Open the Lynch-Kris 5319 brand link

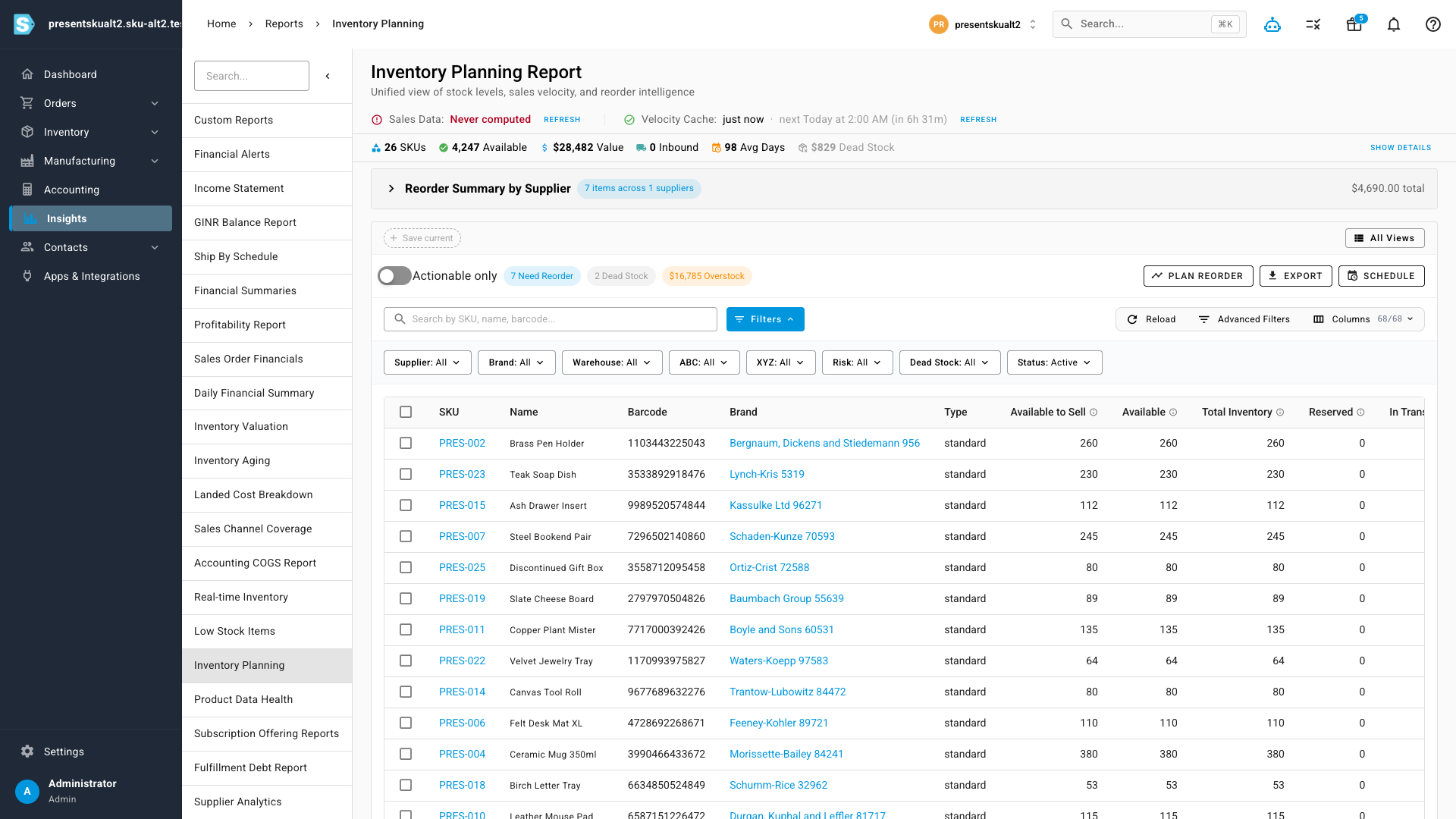point(767,475)
